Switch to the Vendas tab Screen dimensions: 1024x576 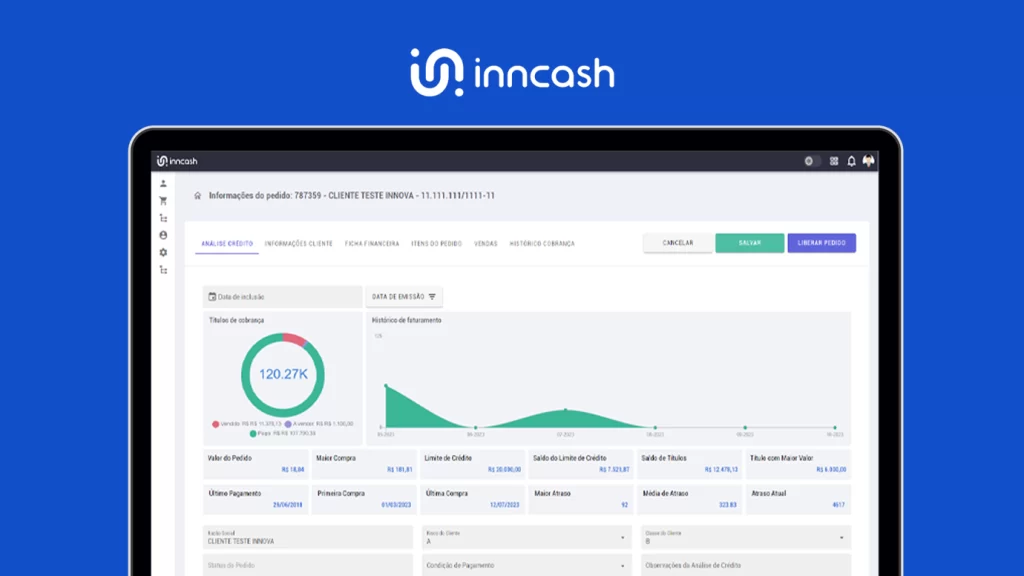pyautogui.click(x=485, y=244)
